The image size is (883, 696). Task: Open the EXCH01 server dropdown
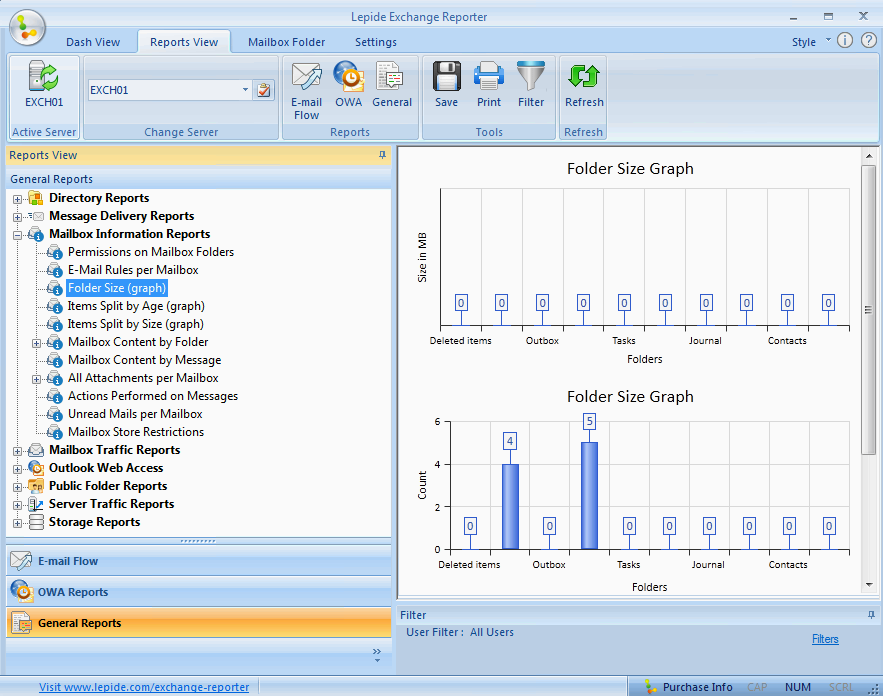245,90
